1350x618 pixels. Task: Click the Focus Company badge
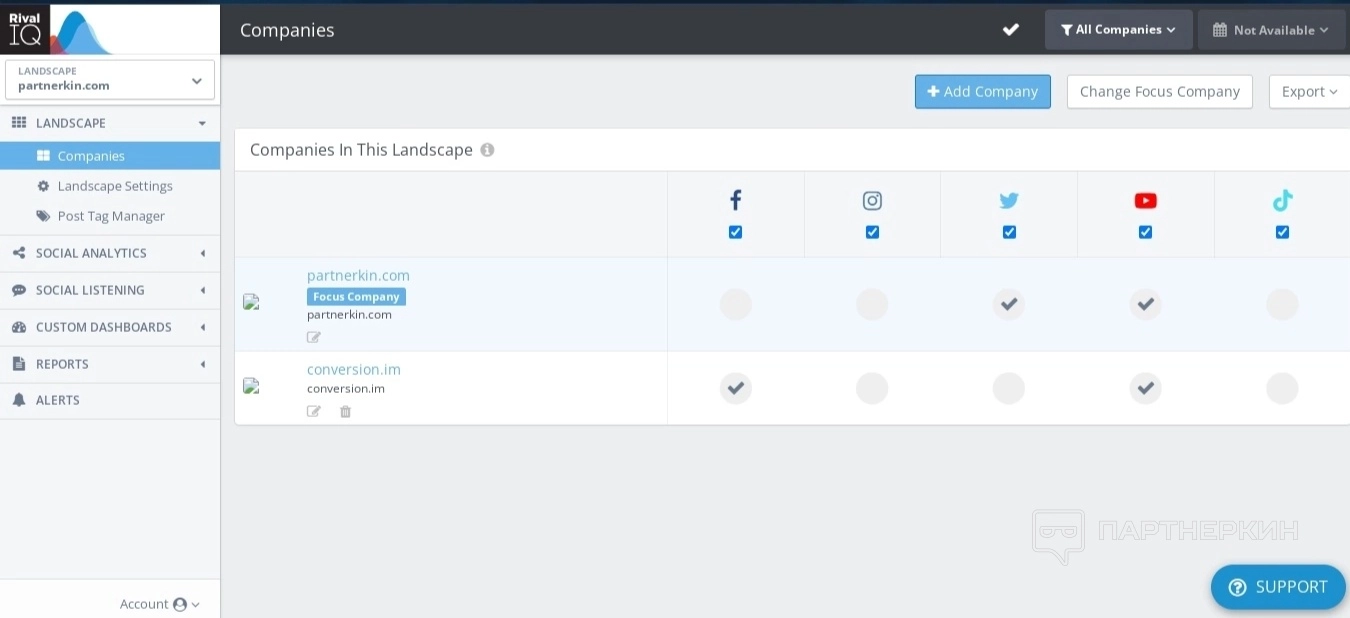coord(356,297)
